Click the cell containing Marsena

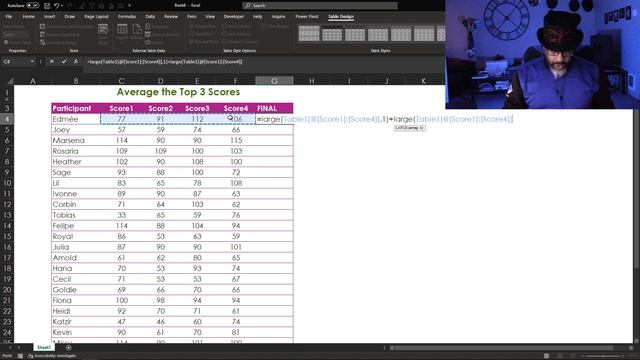76,140
